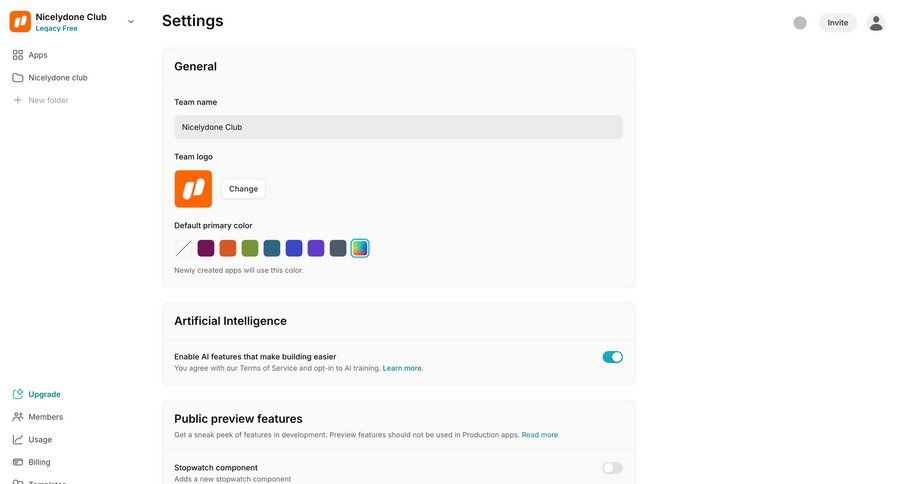This screenshot has height=484, width=900.
Task: Disable the AI features toggle
Action: (x=612, y=357)
